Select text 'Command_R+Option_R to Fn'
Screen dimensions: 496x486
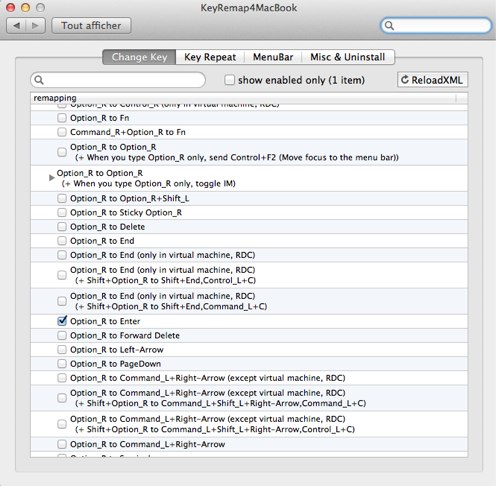128,132
